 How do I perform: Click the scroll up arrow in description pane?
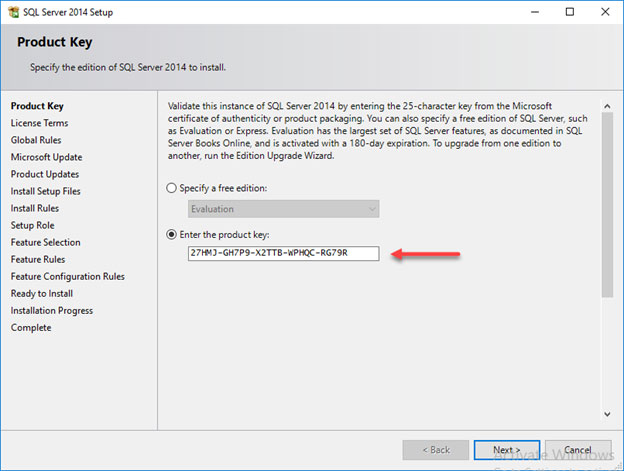coord(607,106)
